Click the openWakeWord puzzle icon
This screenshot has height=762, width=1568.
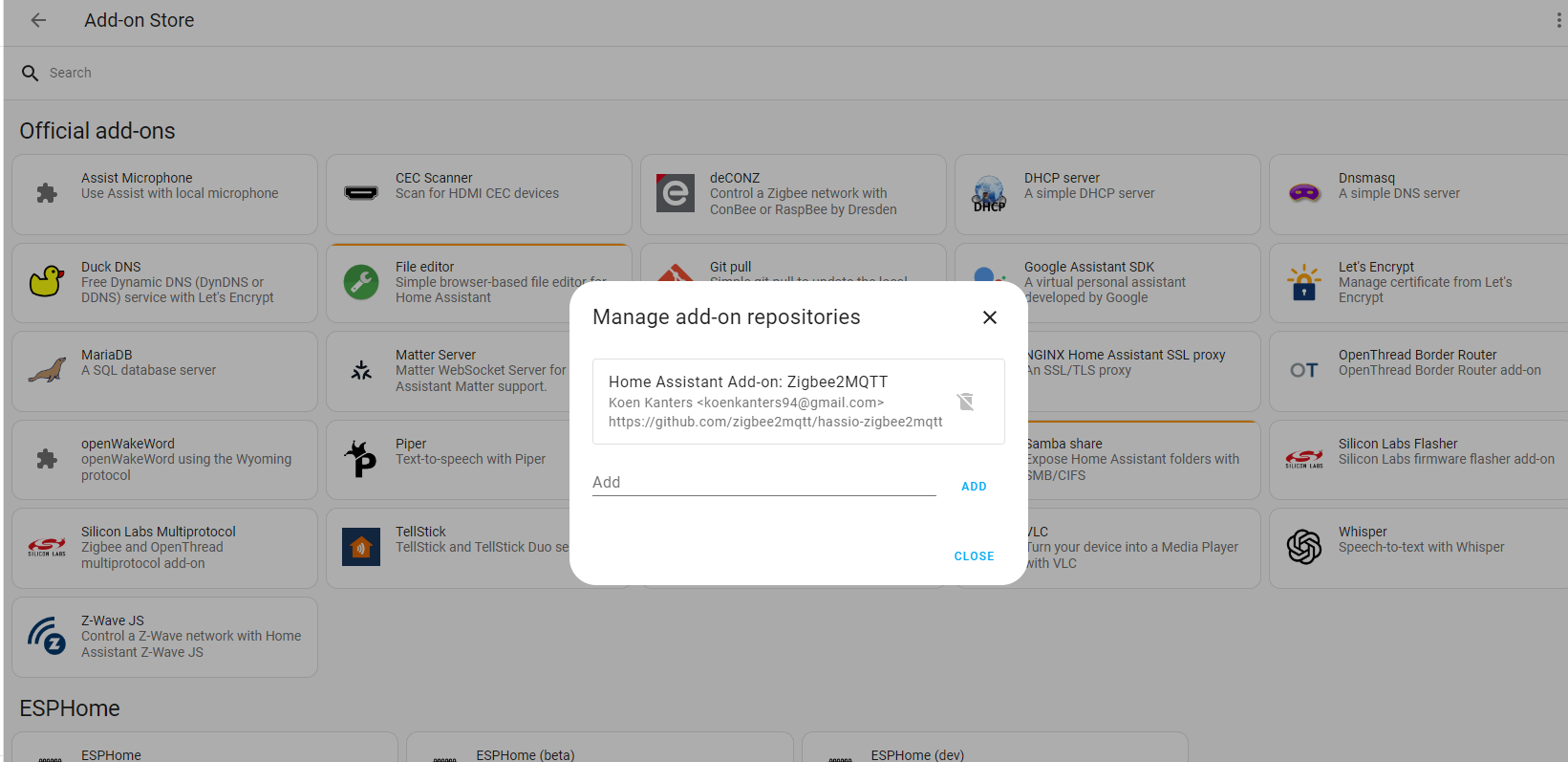[47, 460]
